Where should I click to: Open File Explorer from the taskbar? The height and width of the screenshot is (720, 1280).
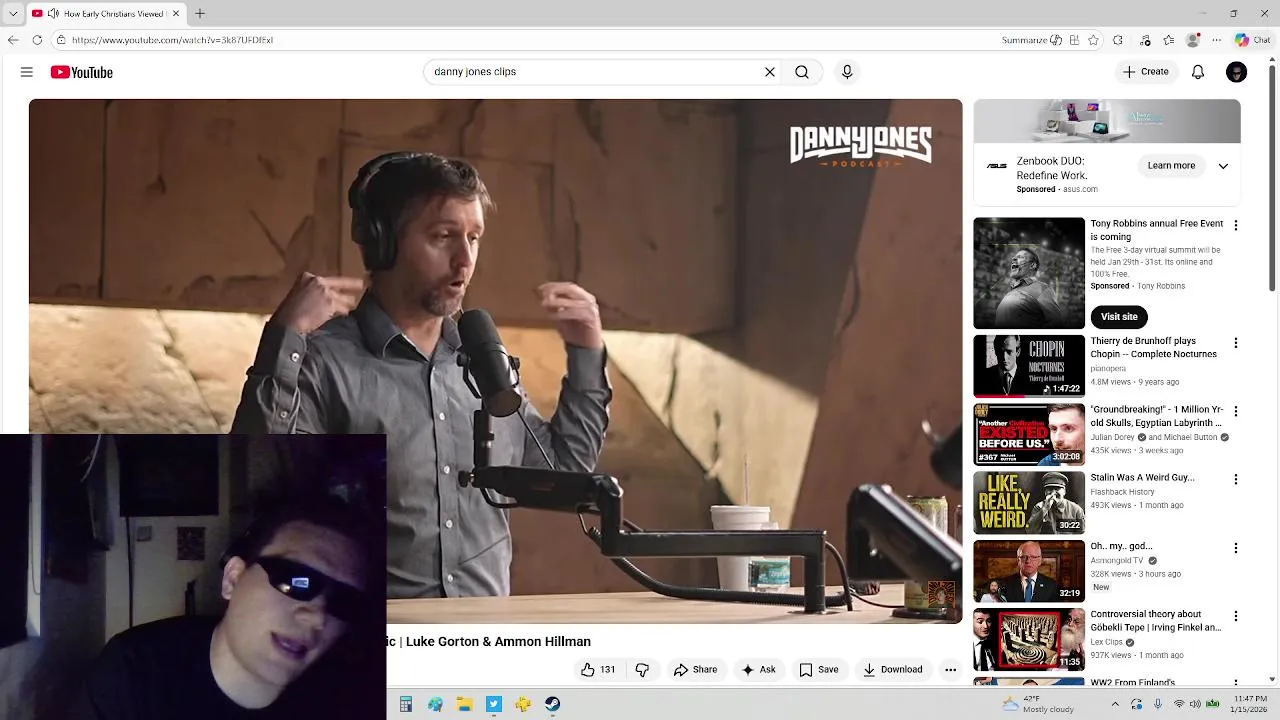click(x=464, y=704)
